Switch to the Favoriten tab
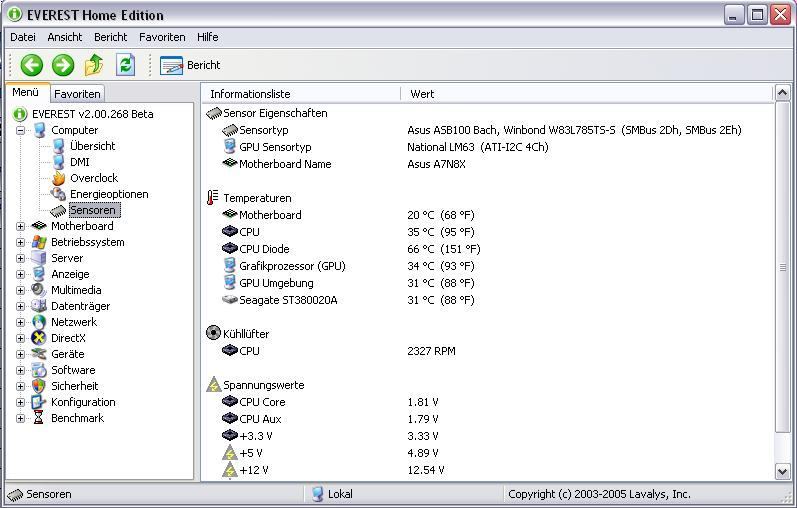797x508 pixels. [x=77, y=94]
